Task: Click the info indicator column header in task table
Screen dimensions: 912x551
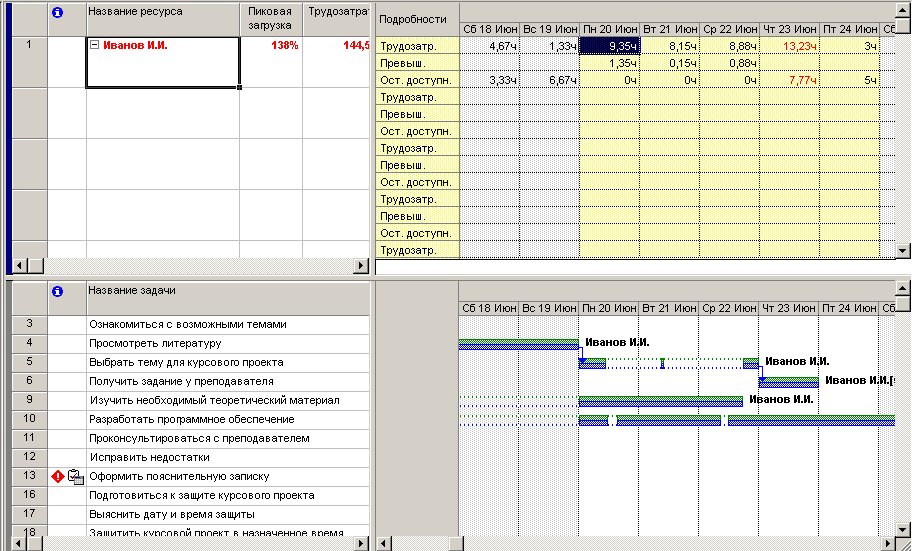Action: (x=57, y=292)
